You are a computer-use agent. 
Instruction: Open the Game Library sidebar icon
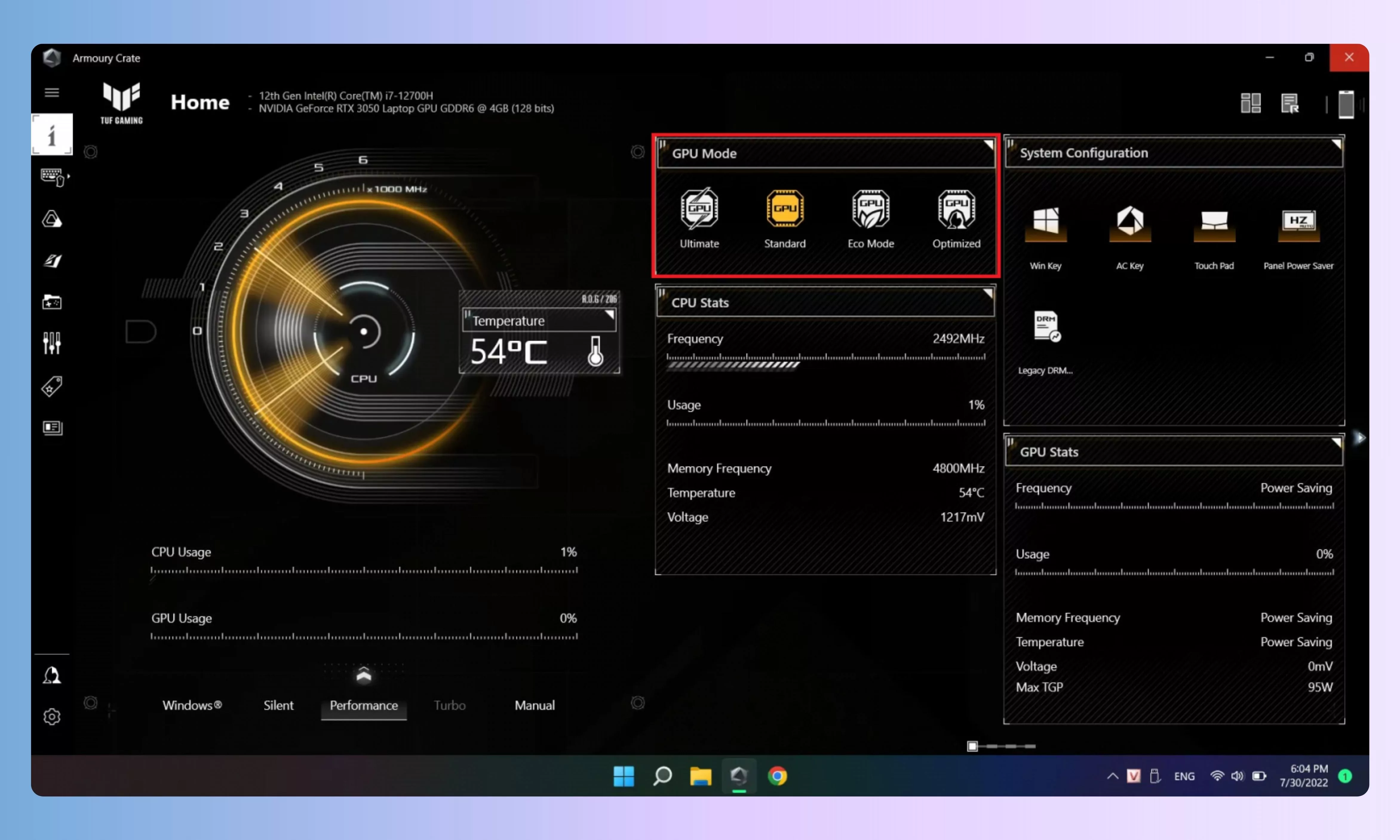[52, 302]
